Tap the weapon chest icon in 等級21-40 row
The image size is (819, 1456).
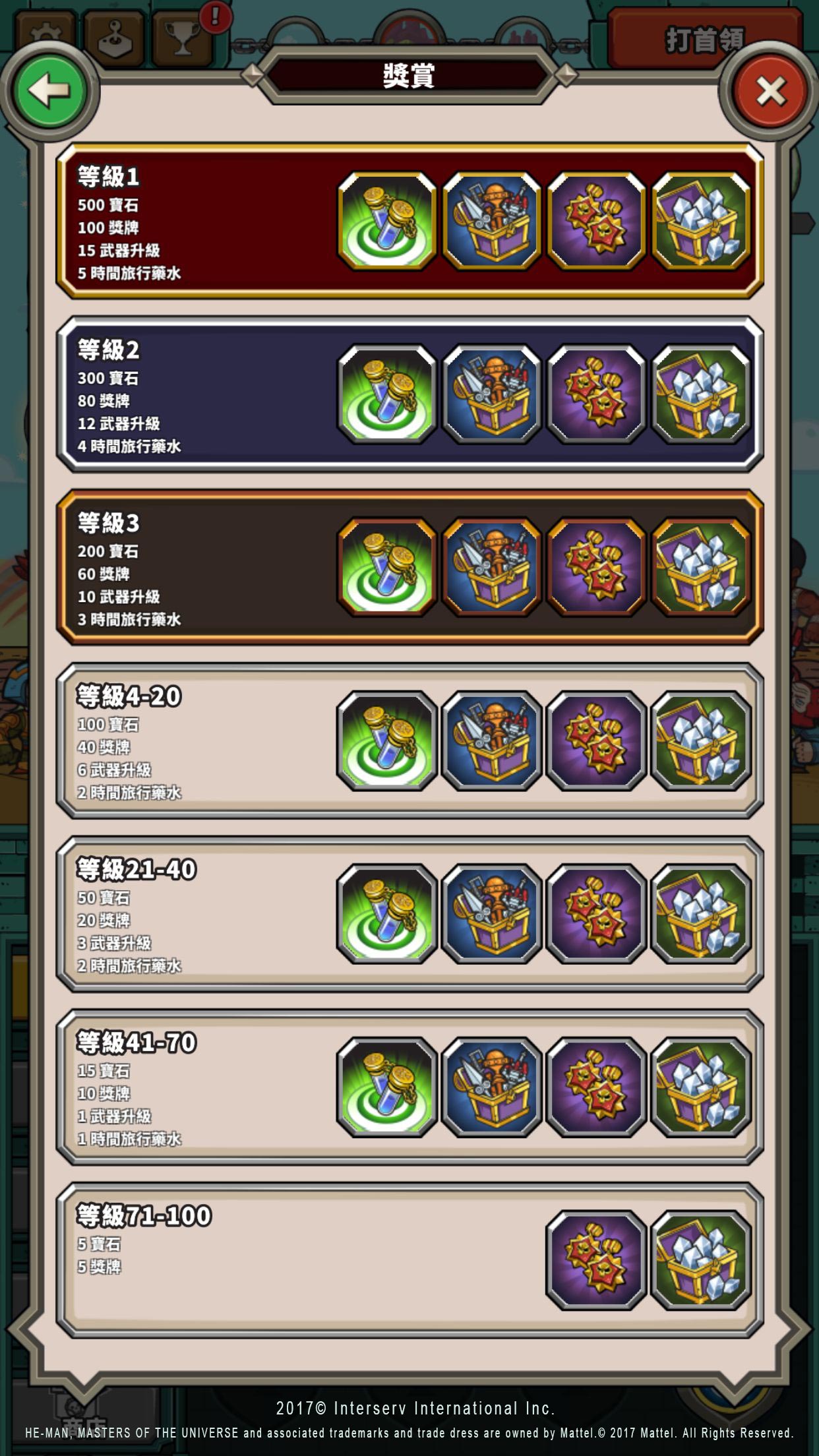492,913
